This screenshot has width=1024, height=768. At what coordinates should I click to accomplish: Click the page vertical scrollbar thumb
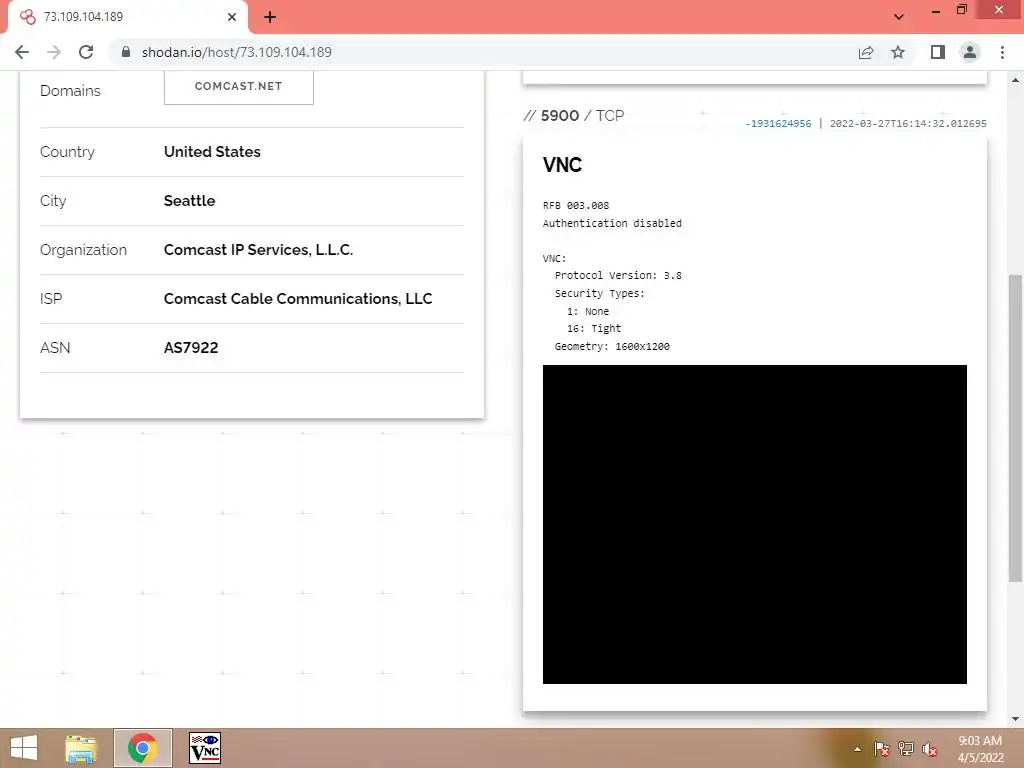pos(1015,428)
